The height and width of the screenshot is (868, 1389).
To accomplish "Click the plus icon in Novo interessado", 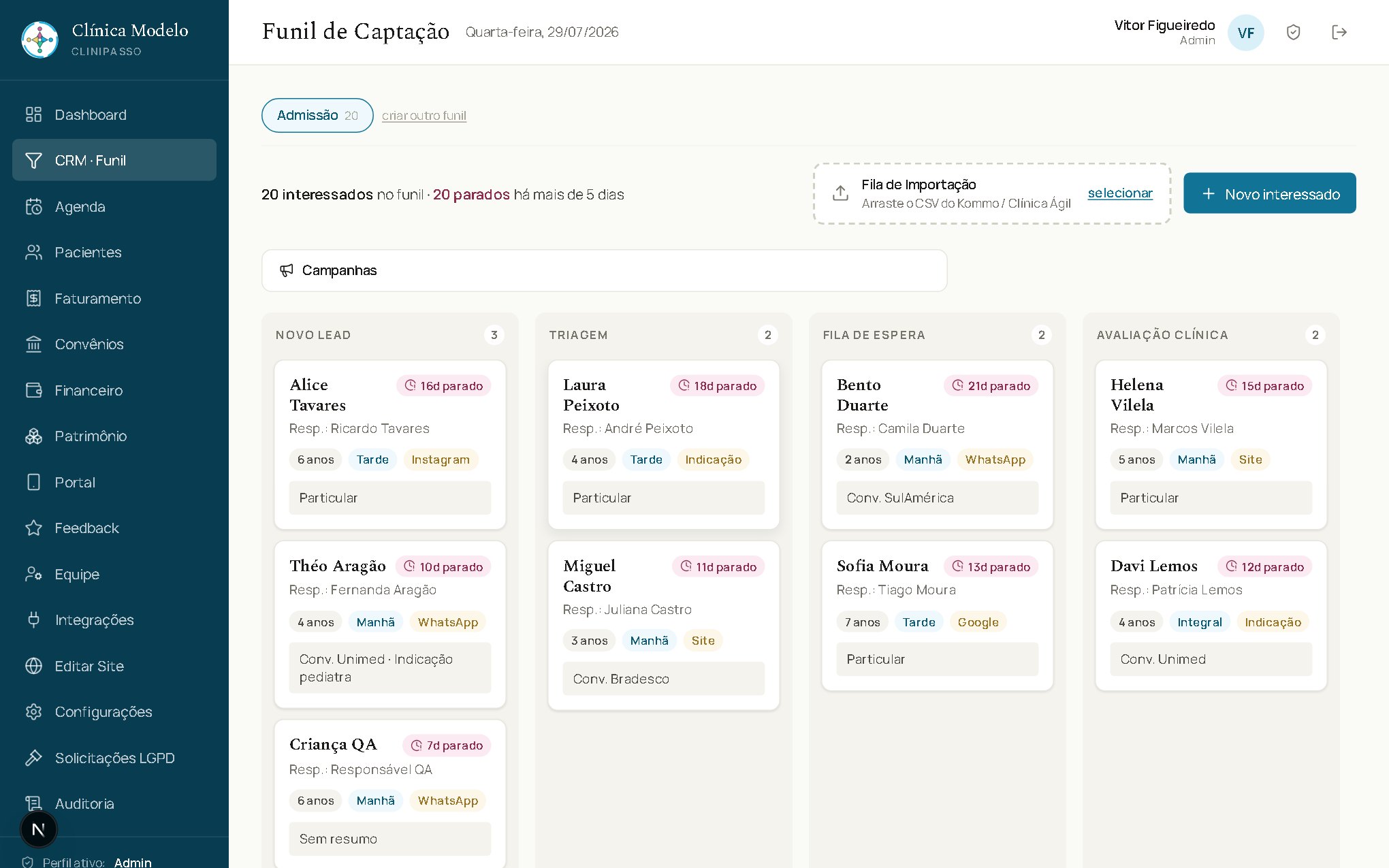I will click(x=1208, y=194).
